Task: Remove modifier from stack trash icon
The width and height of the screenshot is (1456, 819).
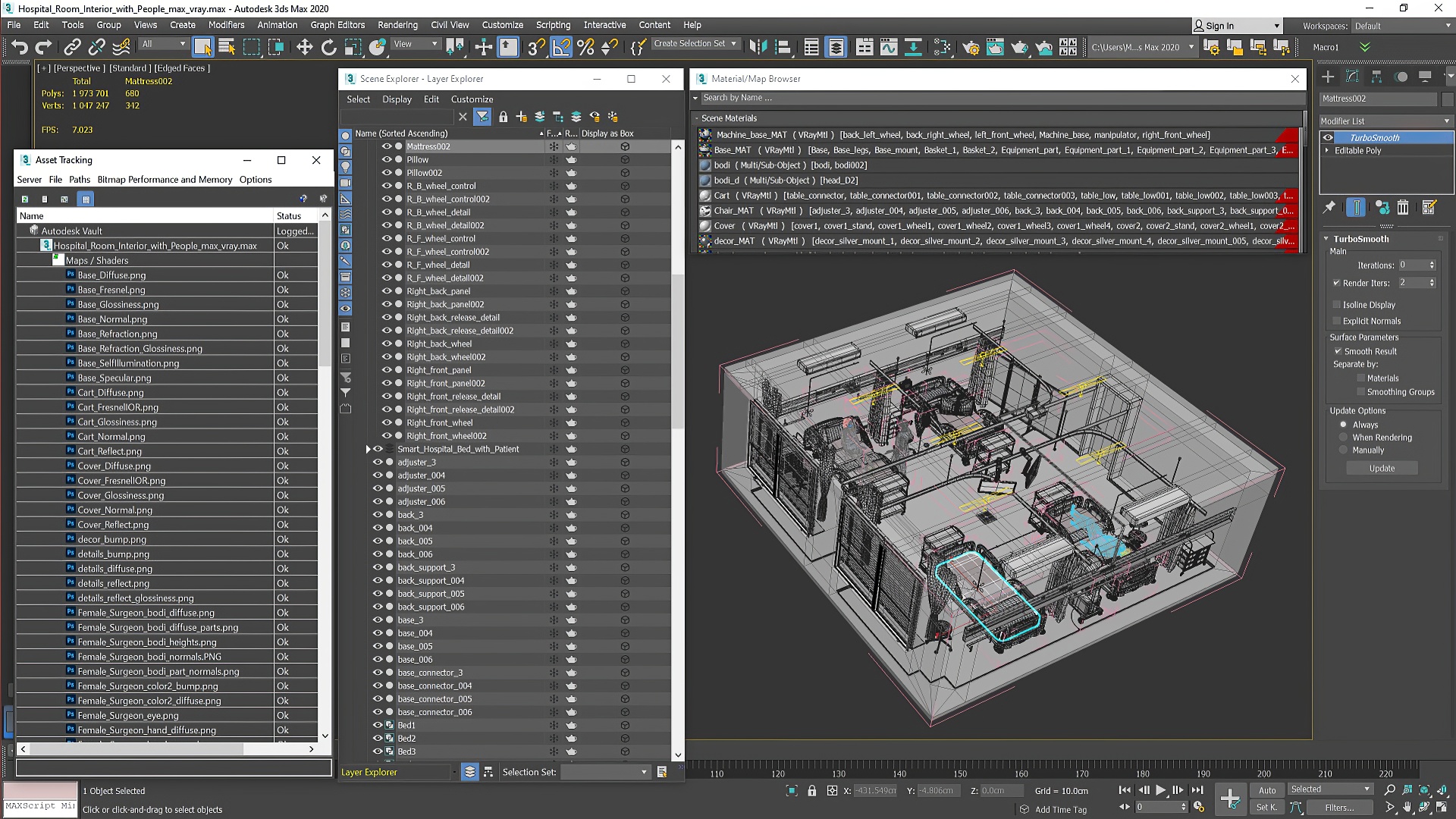Action: [1403, 207]
